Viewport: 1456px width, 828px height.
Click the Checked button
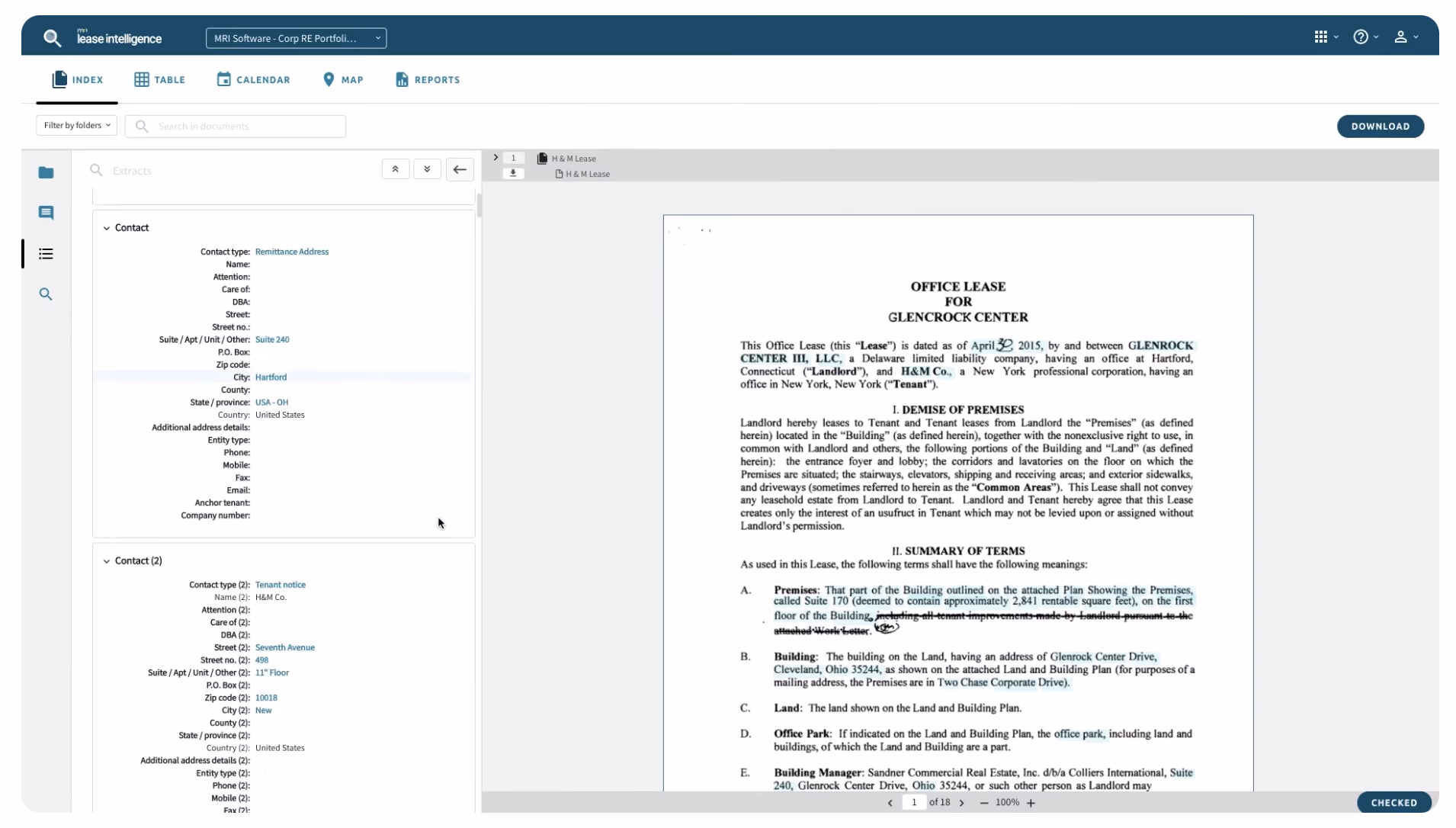[x=1393, y=802]
